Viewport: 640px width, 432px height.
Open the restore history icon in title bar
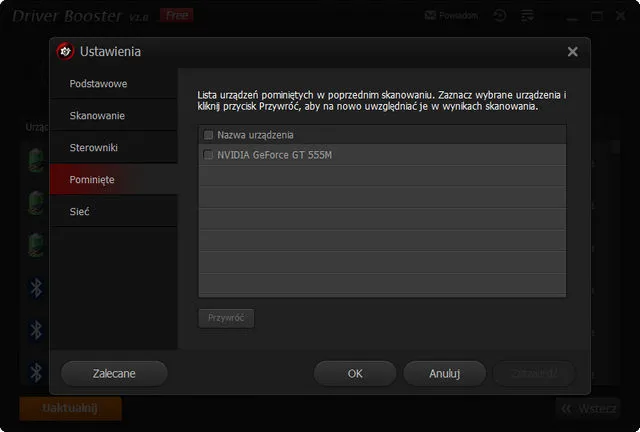500,16
